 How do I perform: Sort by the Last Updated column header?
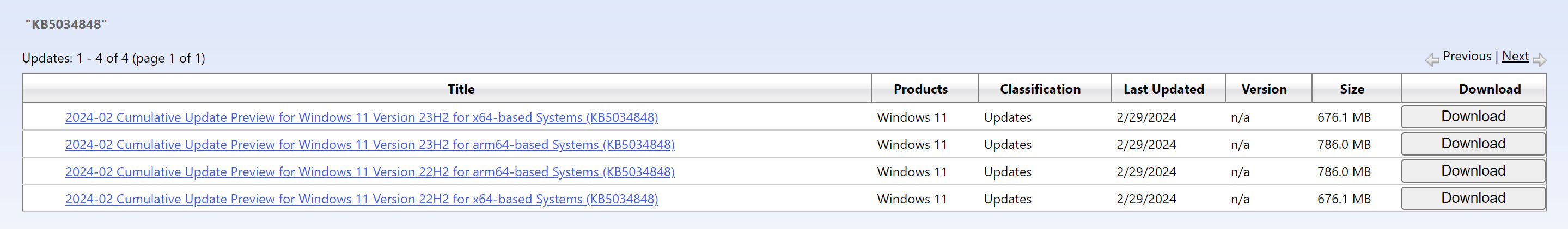pyautogui.click(x=1164, y=89)
